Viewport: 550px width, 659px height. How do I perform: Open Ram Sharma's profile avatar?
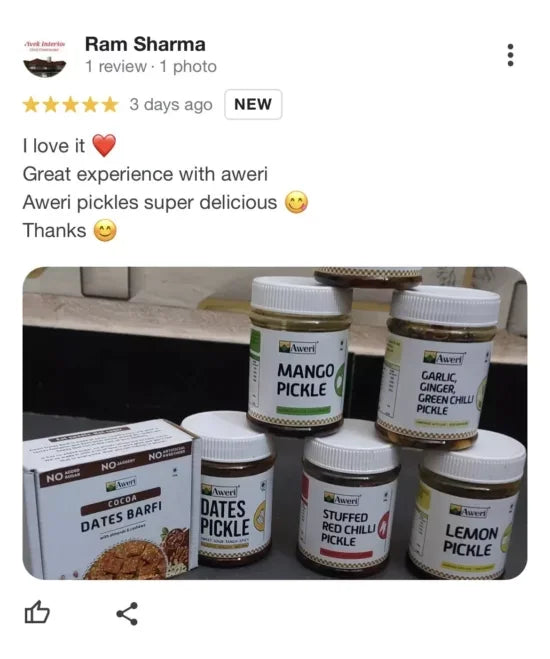pyautogui.click(x=45, y=57)
